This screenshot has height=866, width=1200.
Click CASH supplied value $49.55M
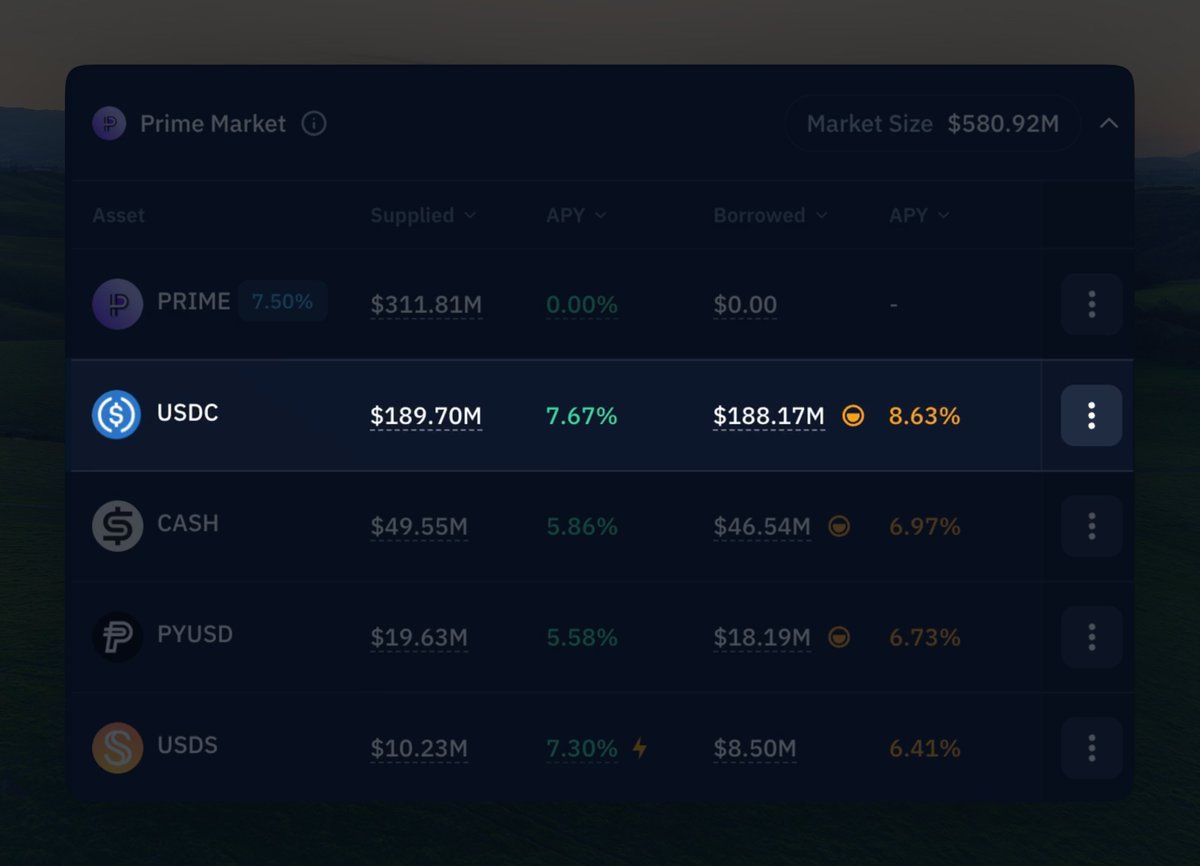pyautogui.click(x=419, y=527)
